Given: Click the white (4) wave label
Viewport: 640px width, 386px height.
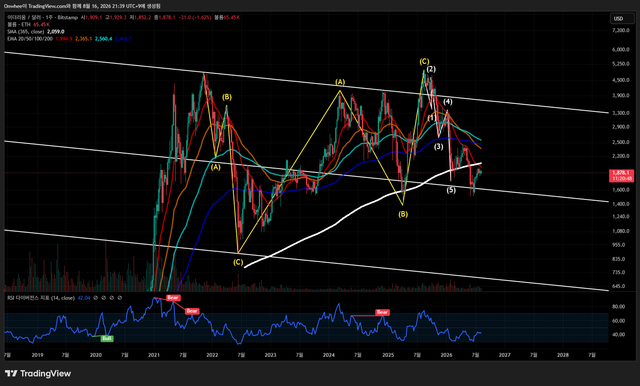Looking at the screenshot, I should click(447, 102).
